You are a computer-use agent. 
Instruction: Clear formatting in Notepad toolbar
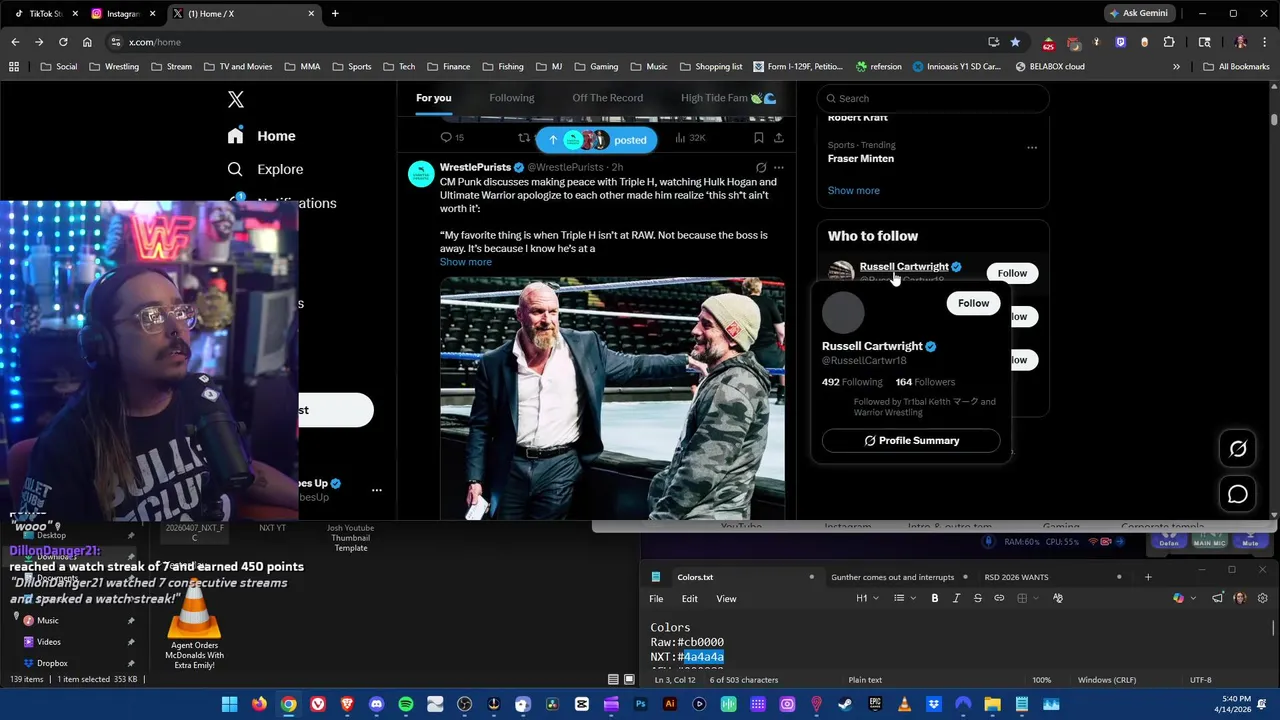pyautogui.click(x=1058, y=598)
